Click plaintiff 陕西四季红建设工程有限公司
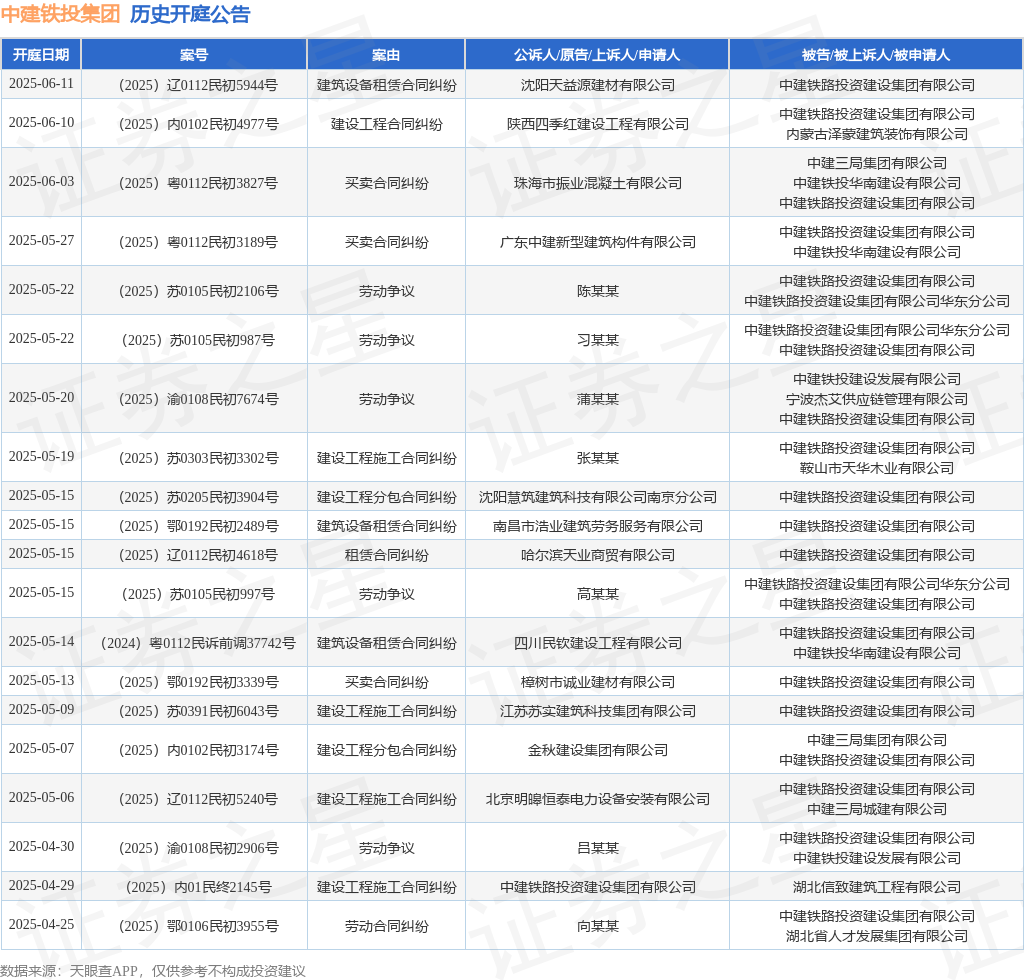 598,124
